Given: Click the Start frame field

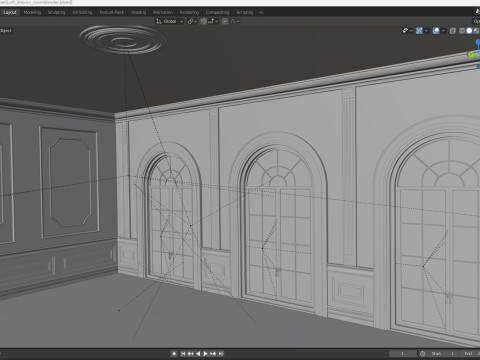Looking at the screenshot, I should tap(443, 353).
